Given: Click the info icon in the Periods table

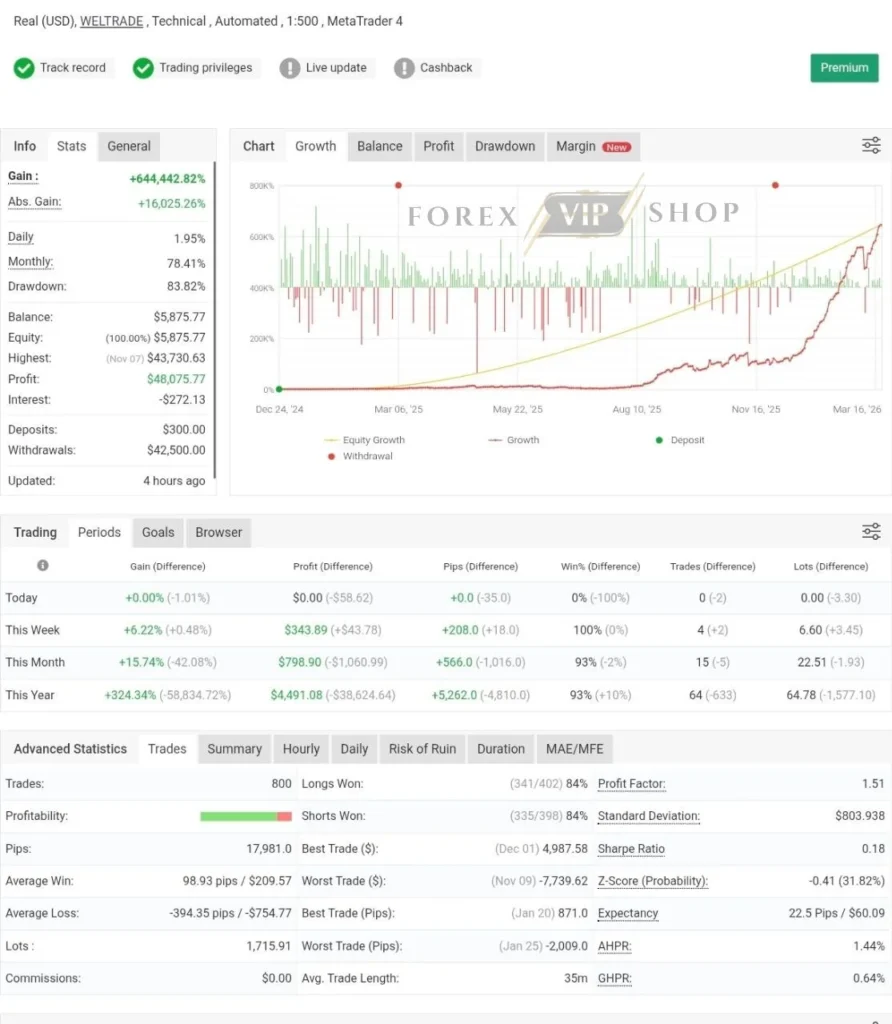Looking at the screenshot, I should point(43,566).
